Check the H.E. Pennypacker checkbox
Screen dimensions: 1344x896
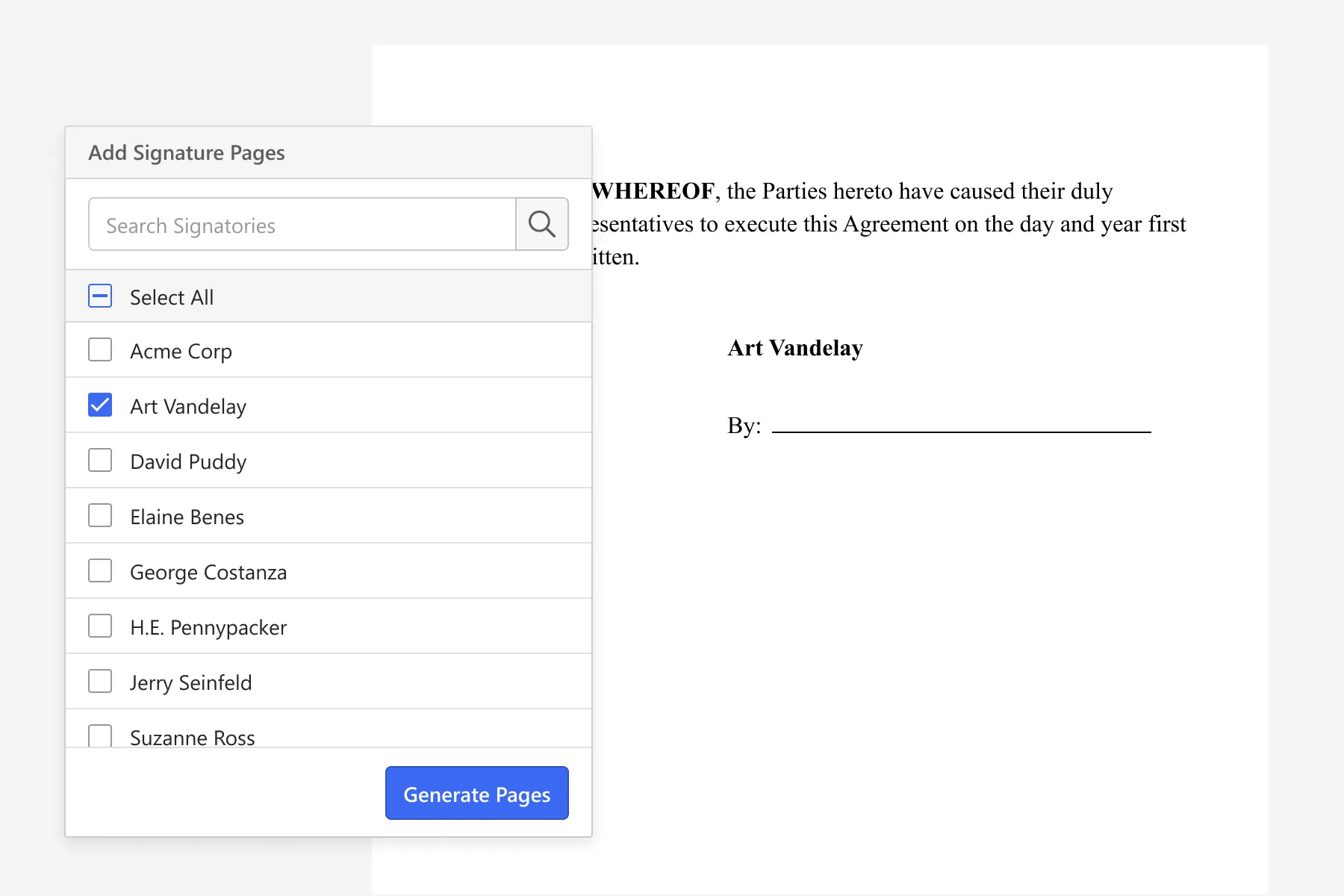(100, 626)
